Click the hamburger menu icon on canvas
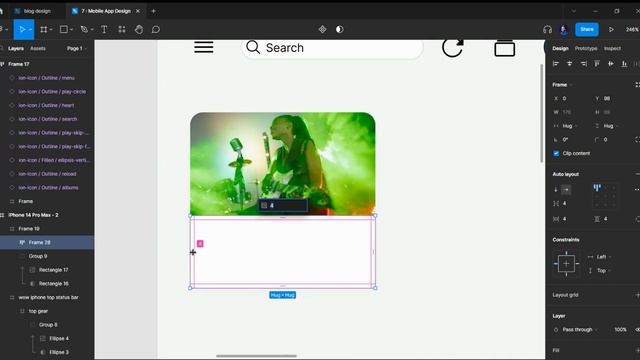Viewport: 640px width, 360px height. 204,47
